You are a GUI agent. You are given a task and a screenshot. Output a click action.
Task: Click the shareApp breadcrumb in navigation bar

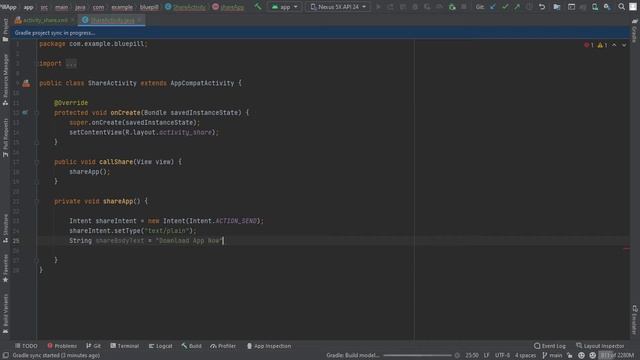tap(228, 7)
